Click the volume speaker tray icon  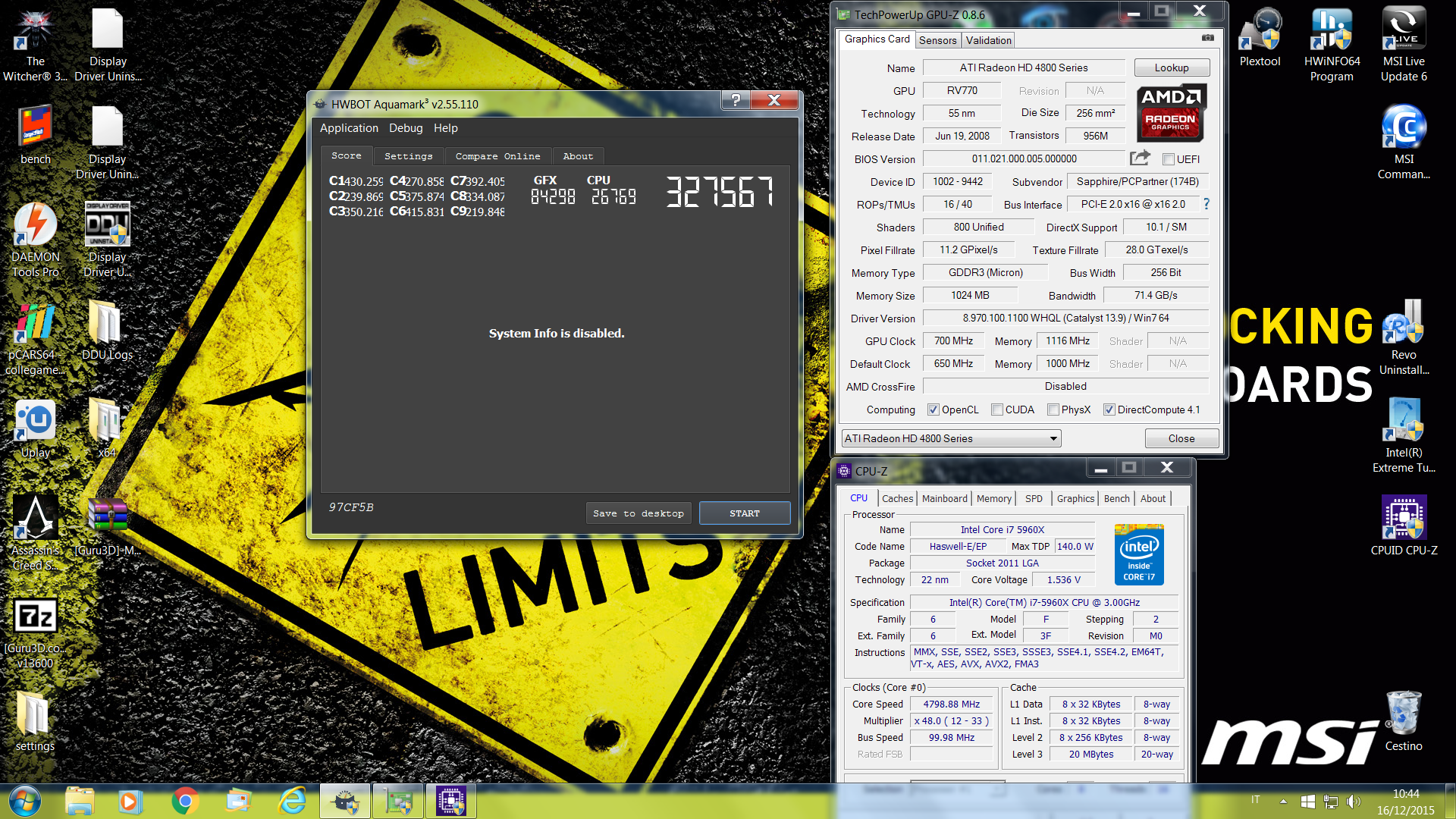[1353, 801]
